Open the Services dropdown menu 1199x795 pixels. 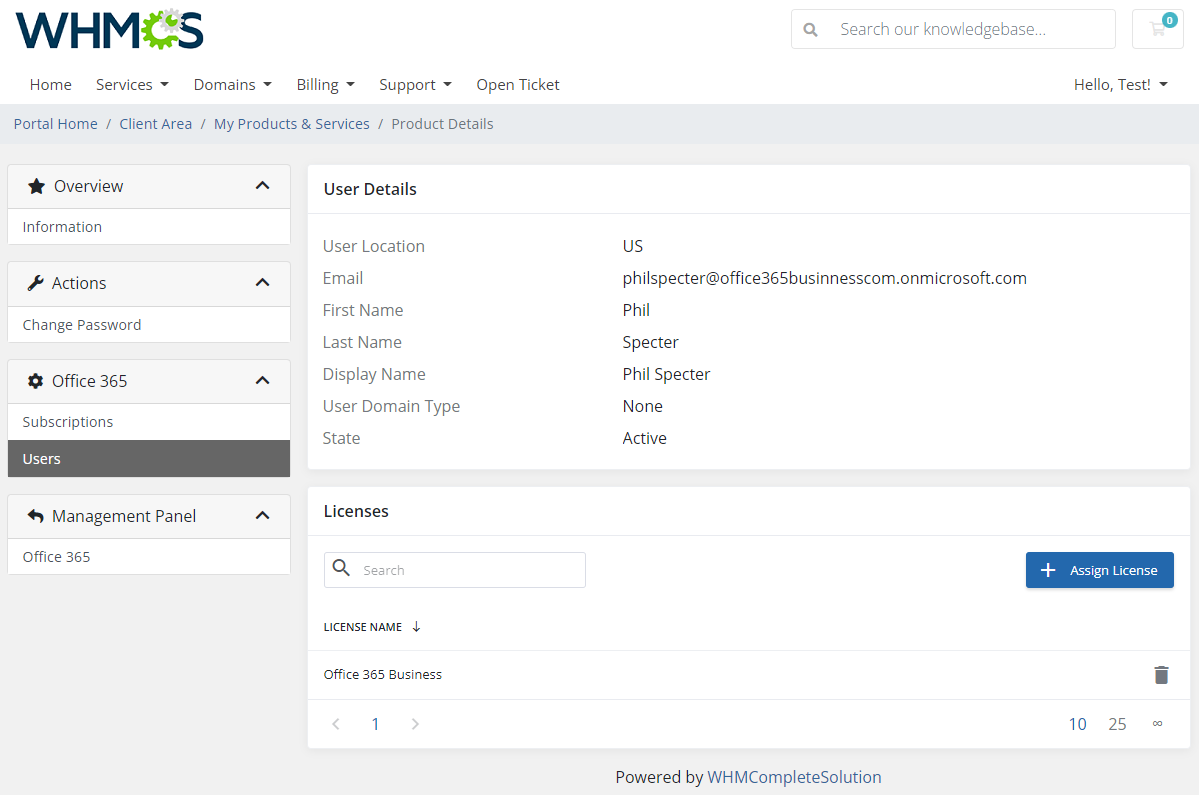(132, 85)
